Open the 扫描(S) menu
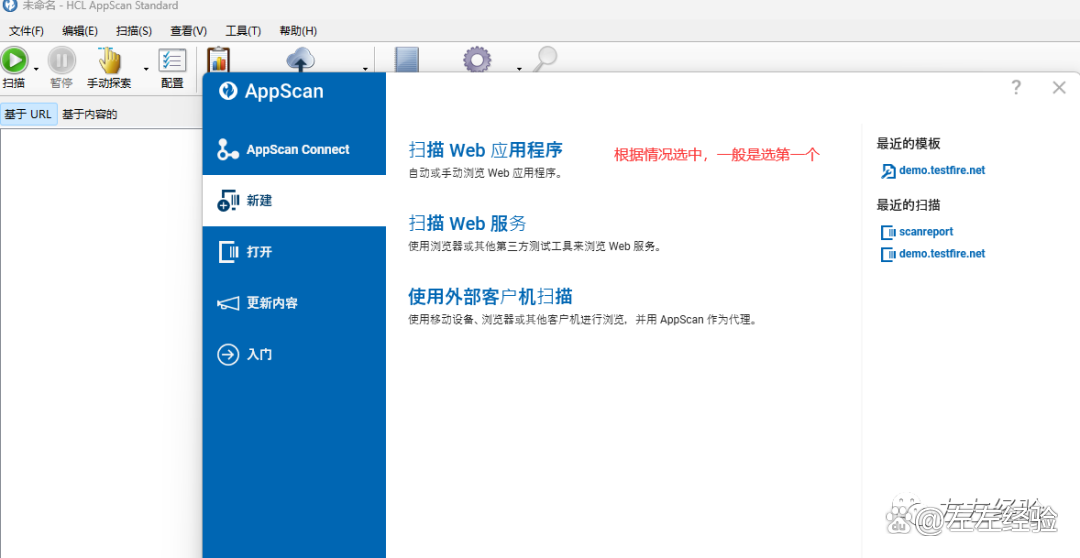The height and width of the screenshot is (558, 1080). (134, 31)
